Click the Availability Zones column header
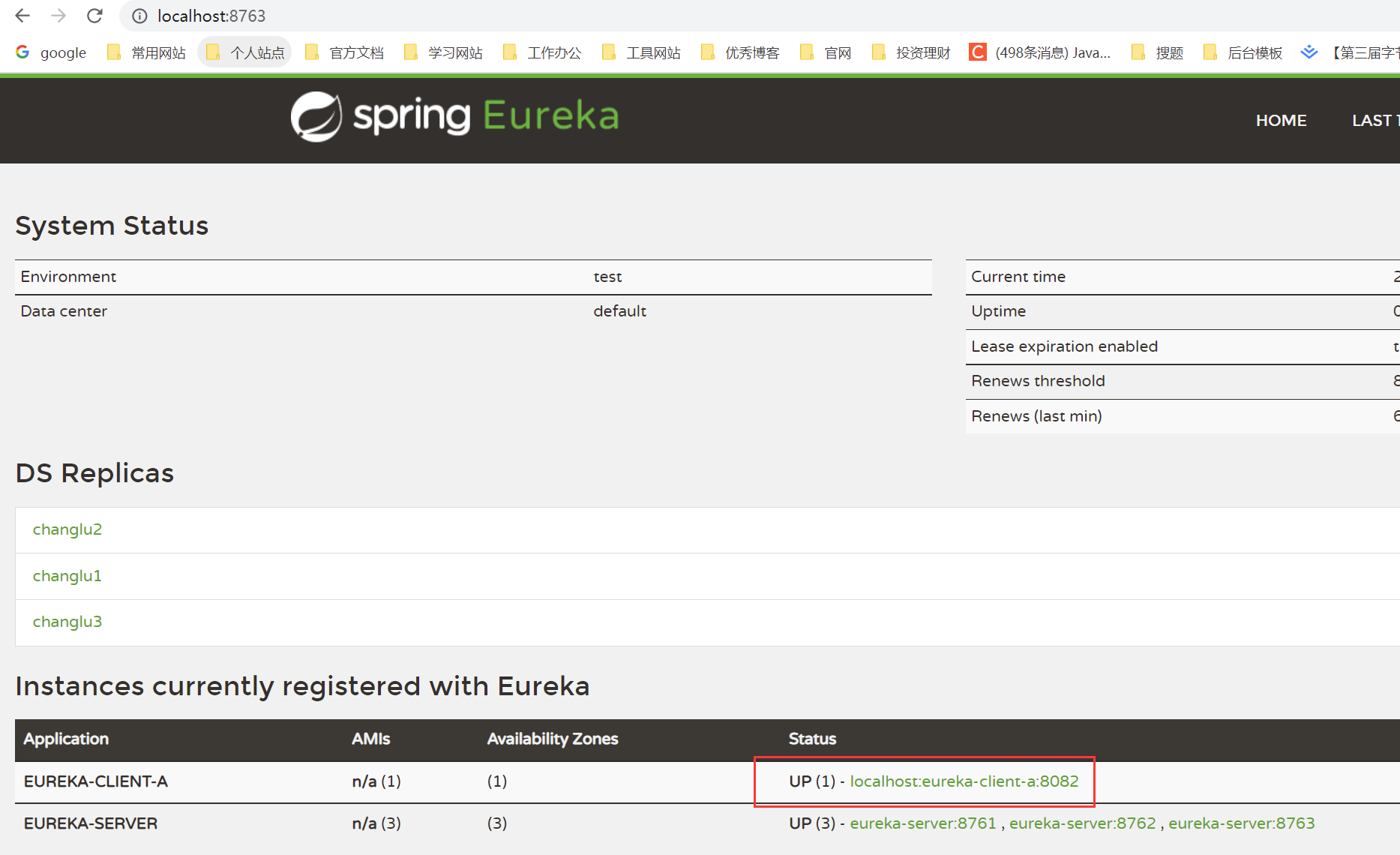 pyautogui.click(x=553, y=739)
